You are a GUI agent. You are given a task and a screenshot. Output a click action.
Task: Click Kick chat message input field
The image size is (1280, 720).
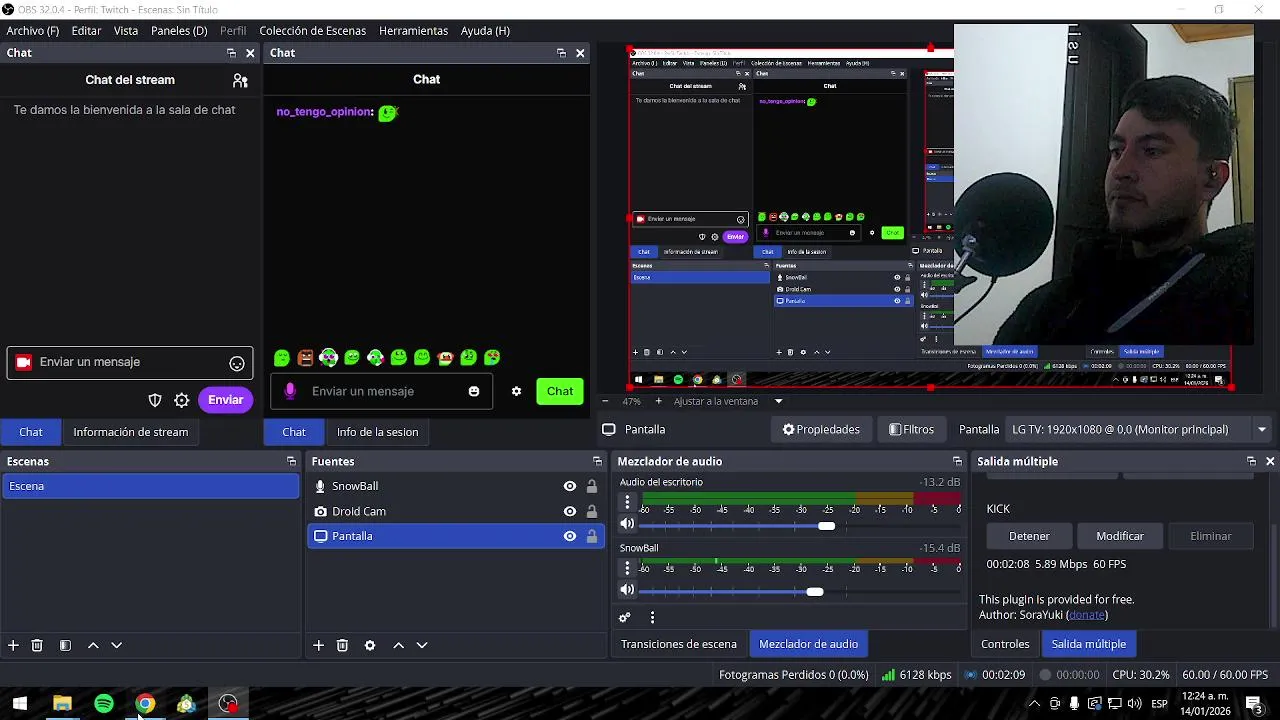pos(382,391)
